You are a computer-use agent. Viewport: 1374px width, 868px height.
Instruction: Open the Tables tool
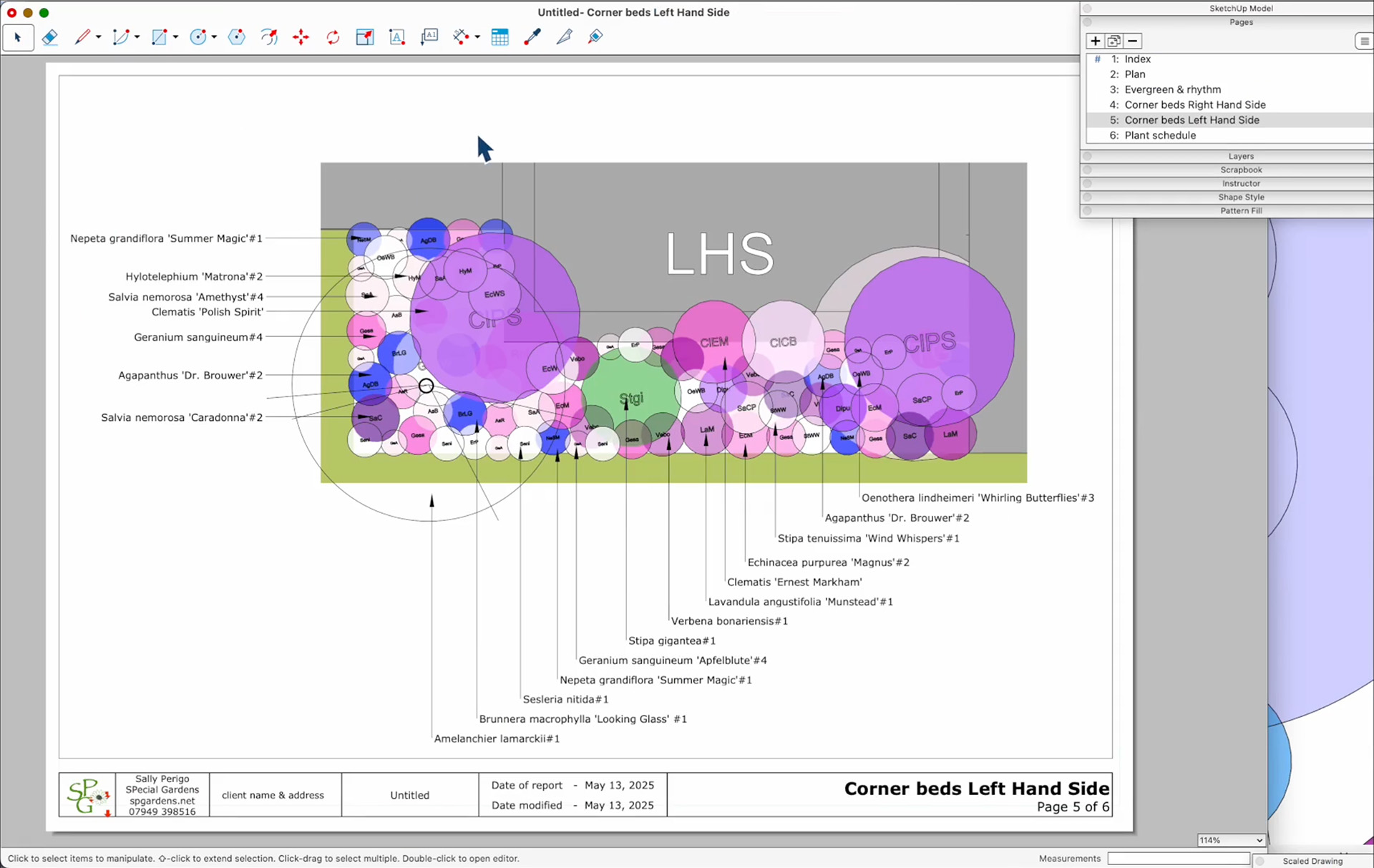click(500, 36)
